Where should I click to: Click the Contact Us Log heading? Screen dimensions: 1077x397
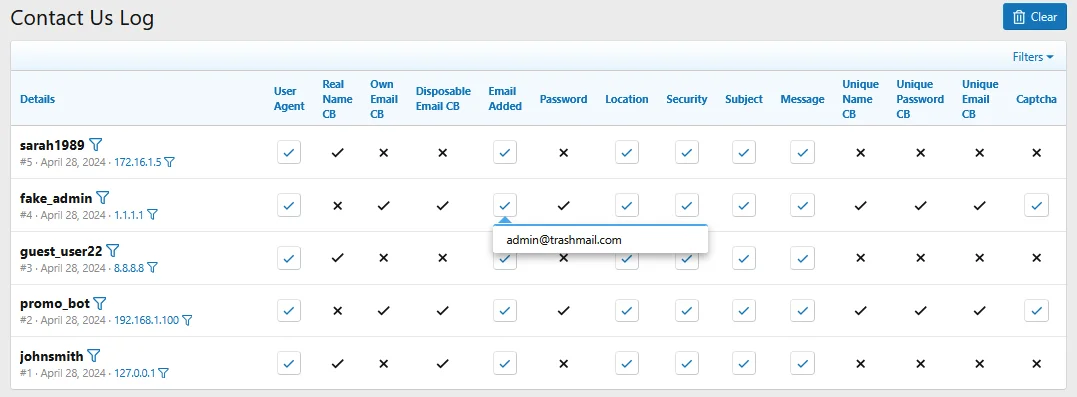tap(82, 18)
